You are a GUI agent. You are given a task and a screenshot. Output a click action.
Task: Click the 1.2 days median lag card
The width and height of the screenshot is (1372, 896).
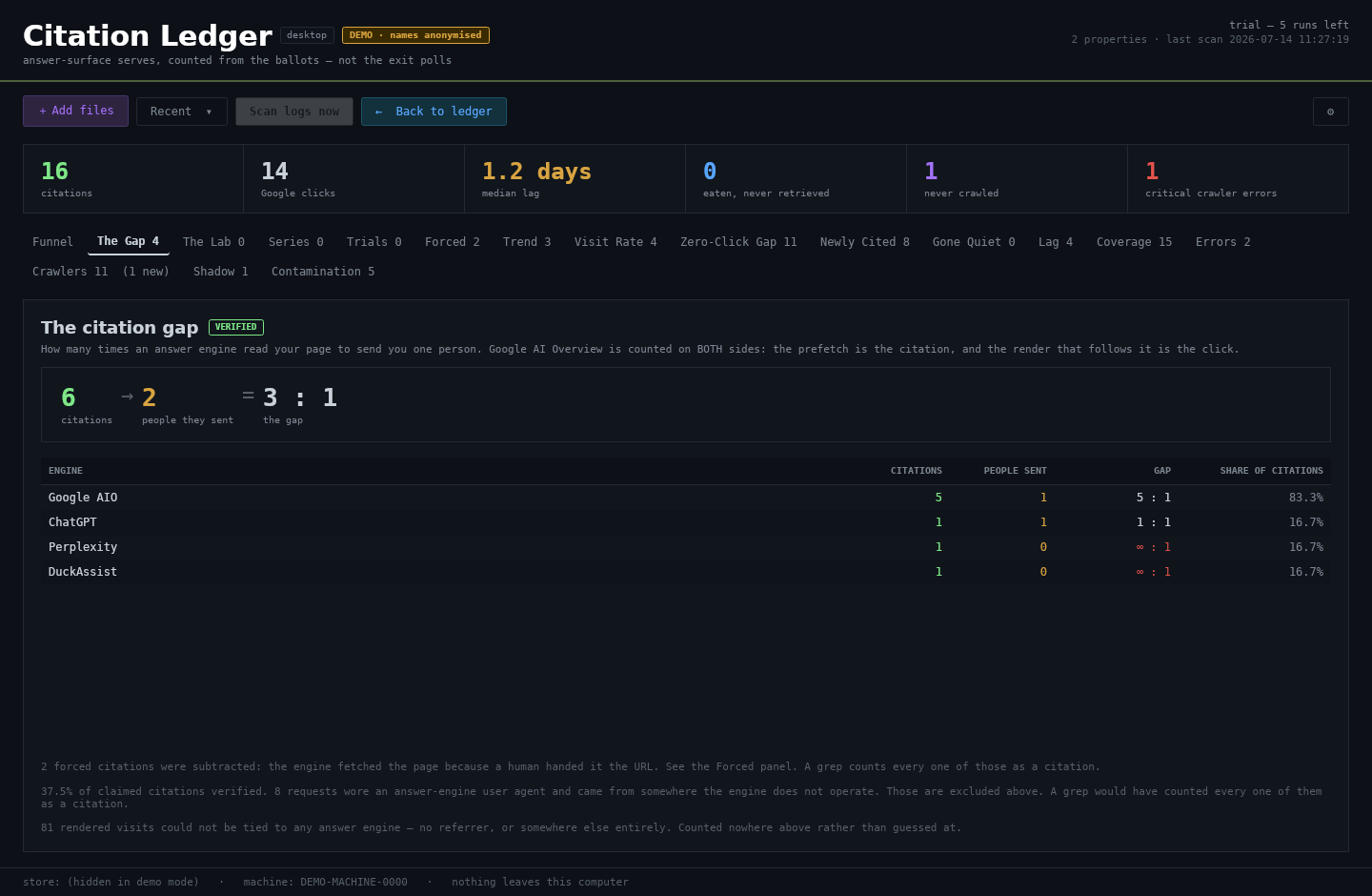[x=575, y=178]
